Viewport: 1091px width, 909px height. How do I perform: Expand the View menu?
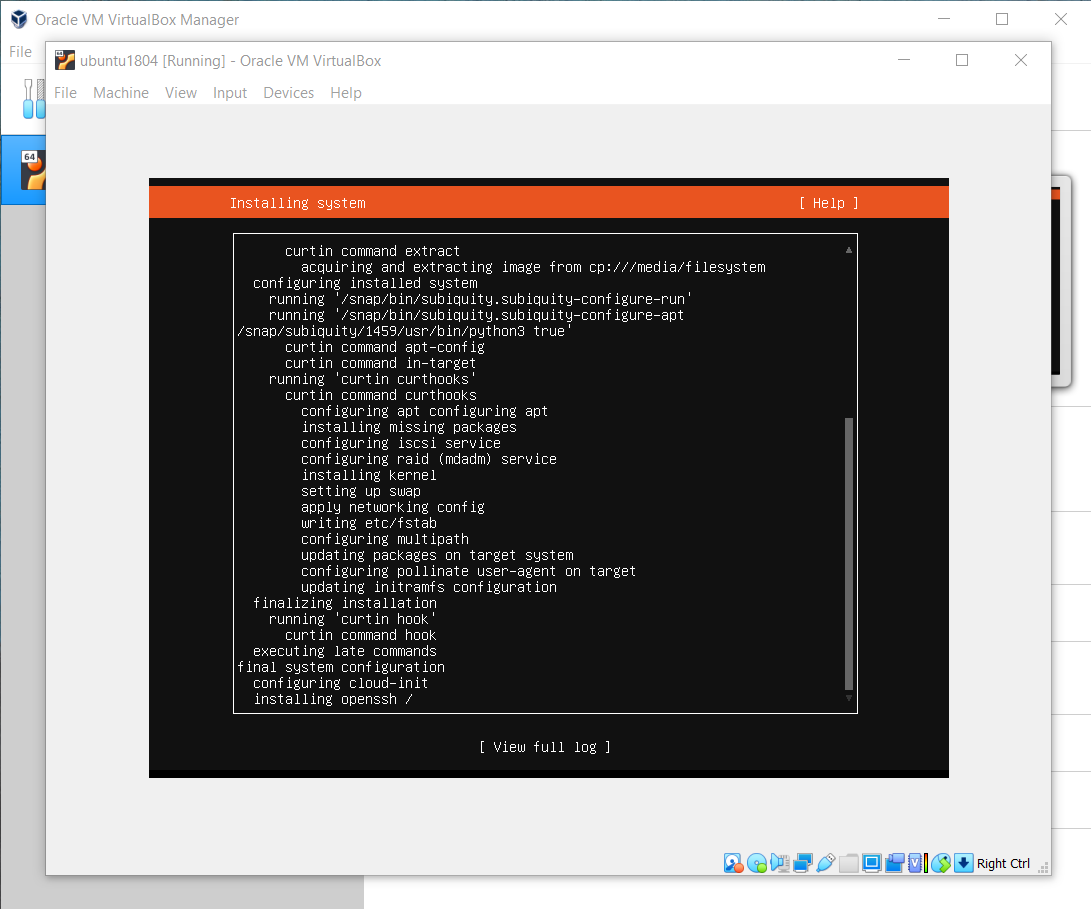point(181,93)
